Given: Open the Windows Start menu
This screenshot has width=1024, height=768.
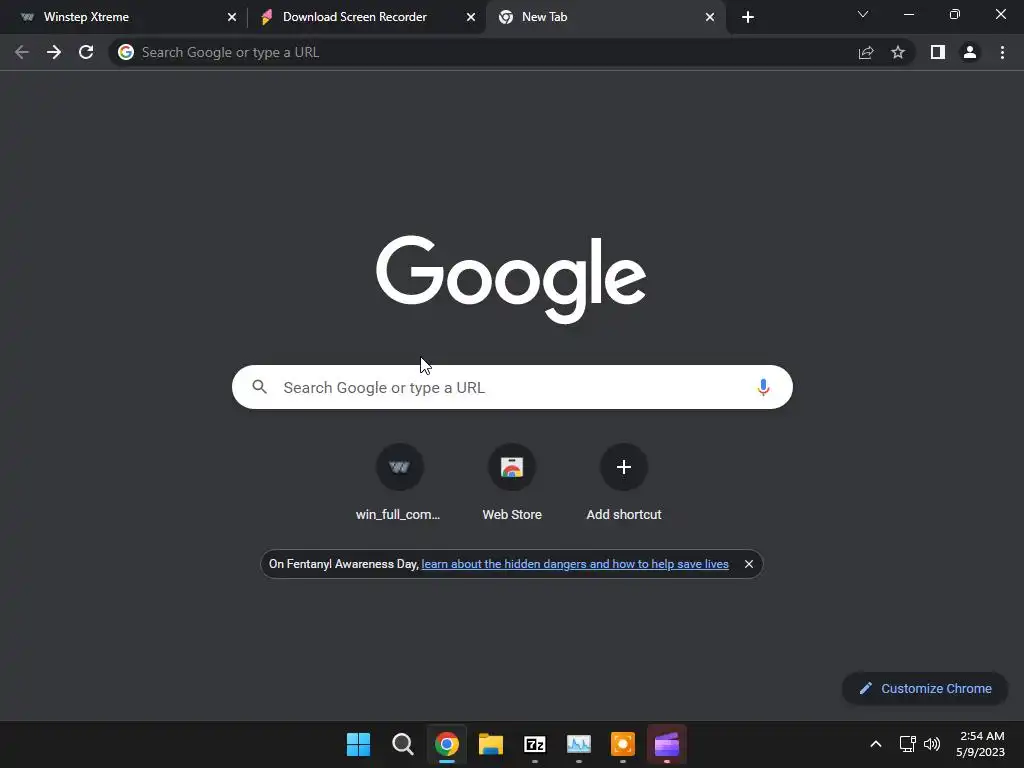Looking at the screenshot, I should pyautogui.click(x=359, y=744).
